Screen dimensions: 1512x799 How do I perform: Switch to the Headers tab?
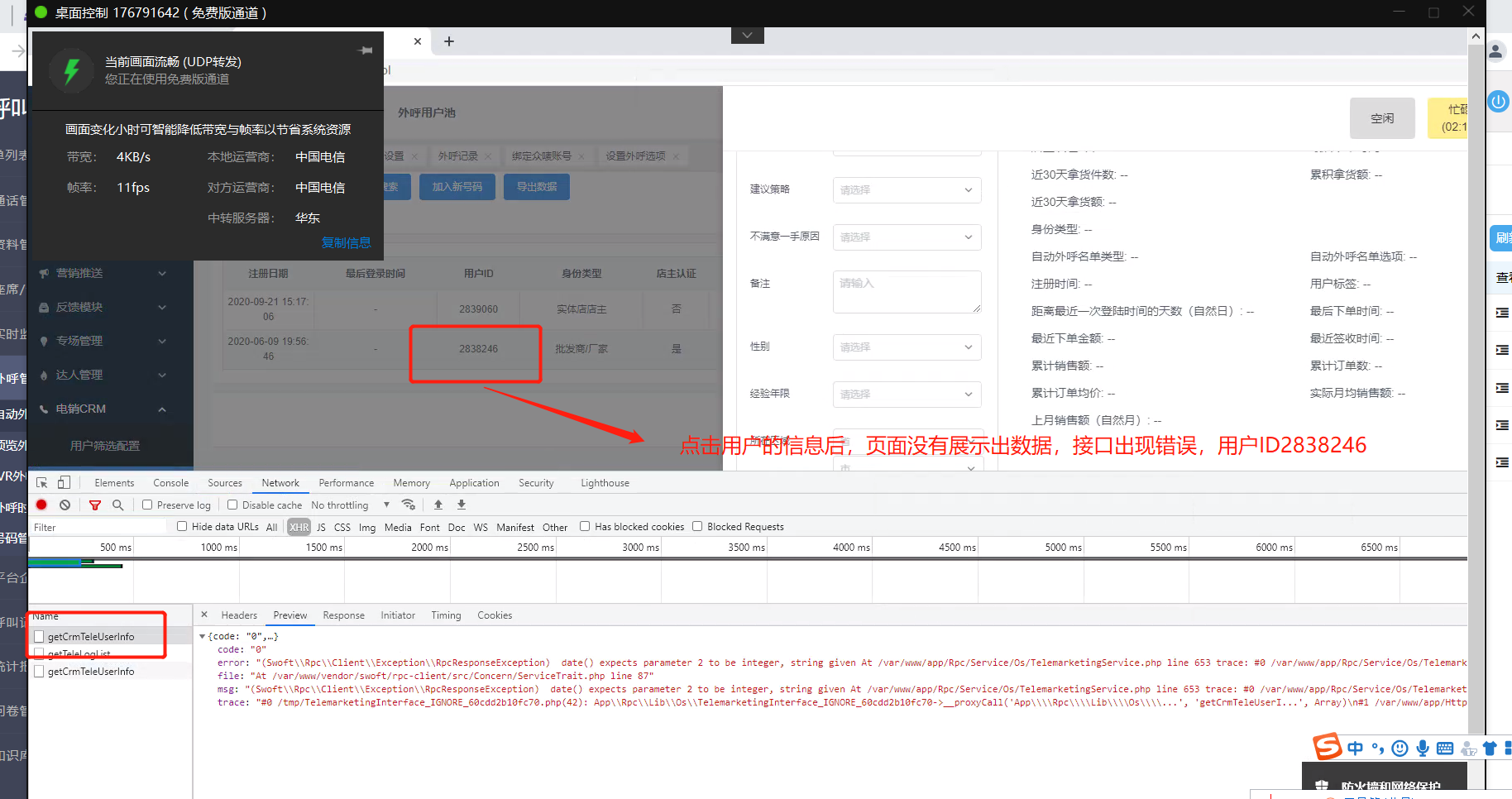pyautogui.click(x=239, y=615)
